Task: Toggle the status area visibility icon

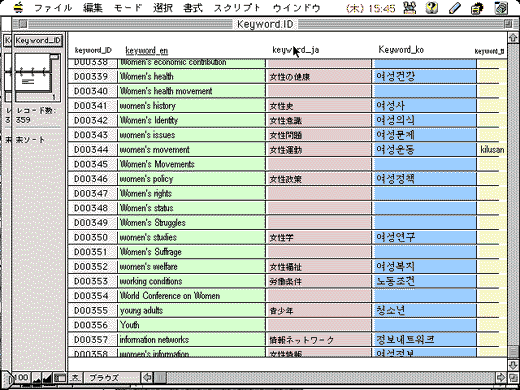Action: point(60,378)
